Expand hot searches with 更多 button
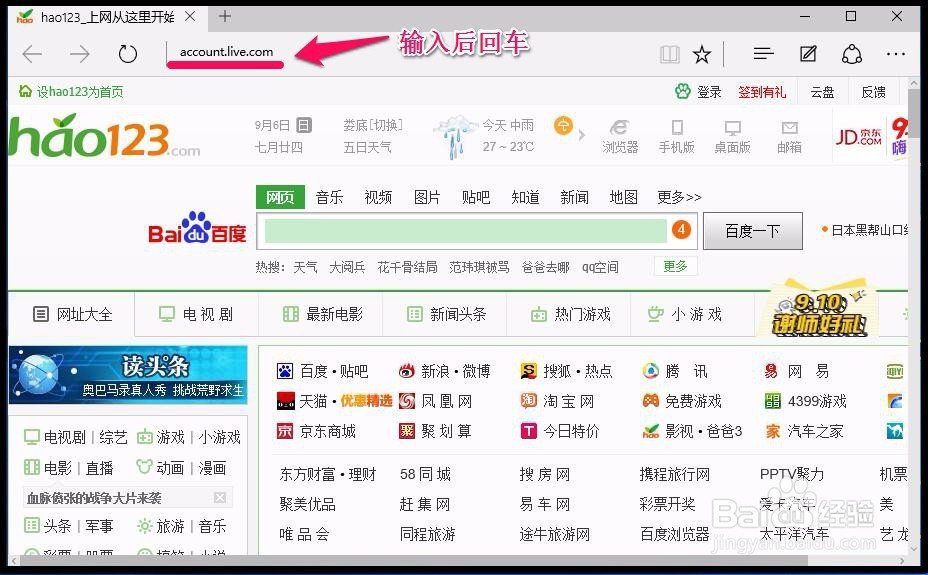 675,266
